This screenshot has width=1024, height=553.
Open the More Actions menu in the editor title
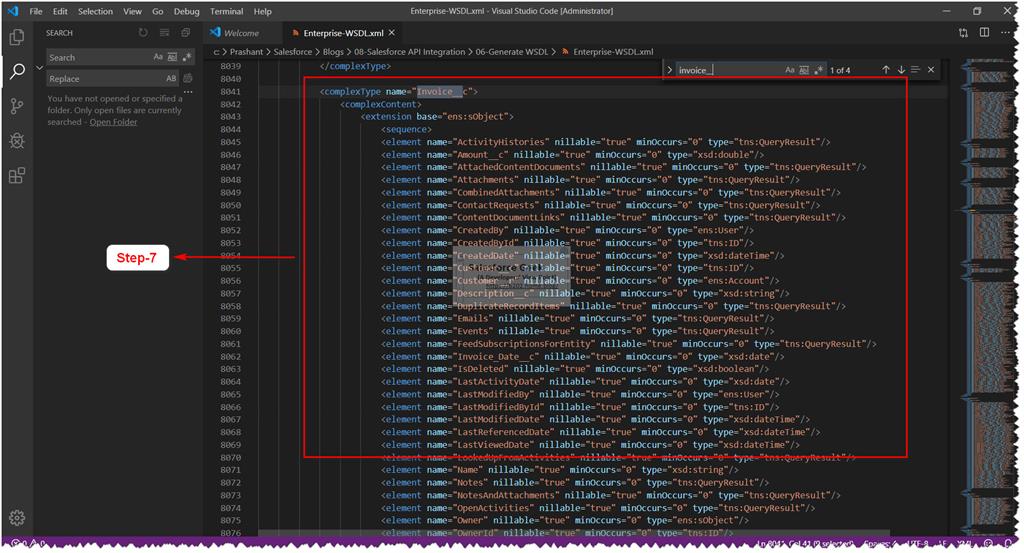pos(1005,33)
